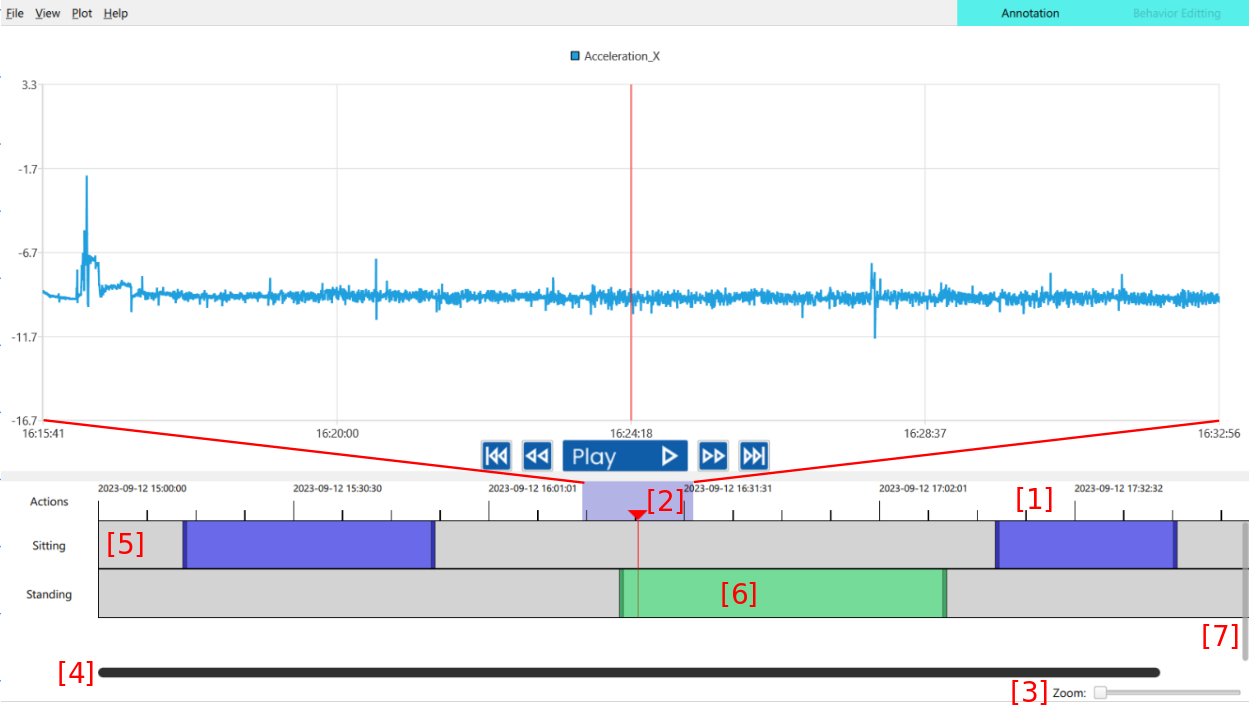Open the File menu
The image size is (1249, 707).
click(x=15, y=13)
